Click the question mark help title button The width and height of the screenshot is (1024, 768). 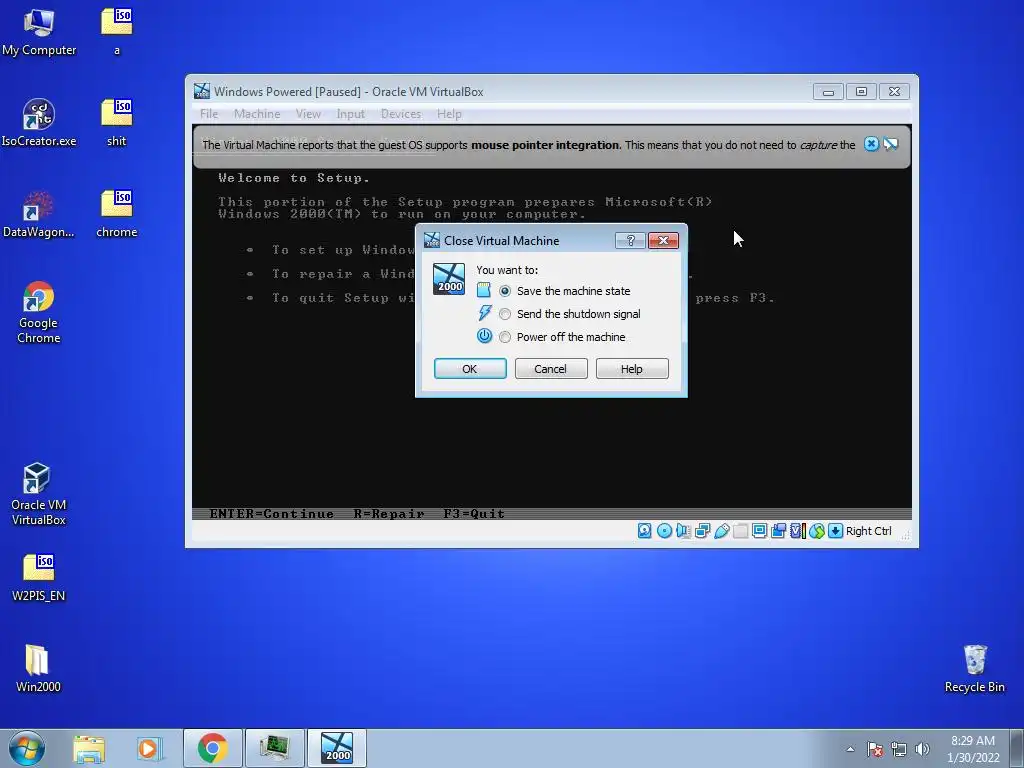pos(630,240)
